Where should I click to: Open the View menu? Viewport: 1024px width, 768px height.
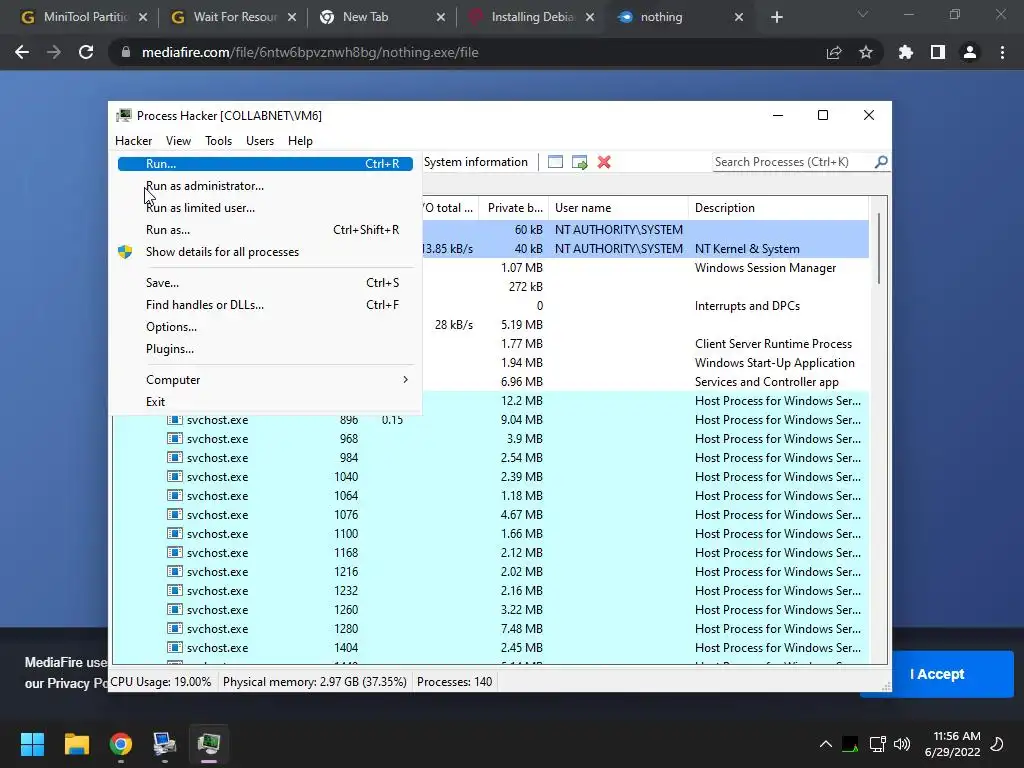(178, 141)
